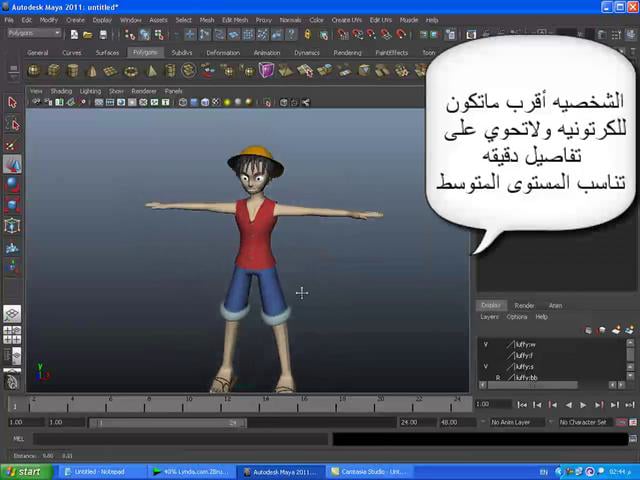This screenshot has width=640, height=480.
Task: Toggle highlight selection mode icon
Action: pos(323,35)
